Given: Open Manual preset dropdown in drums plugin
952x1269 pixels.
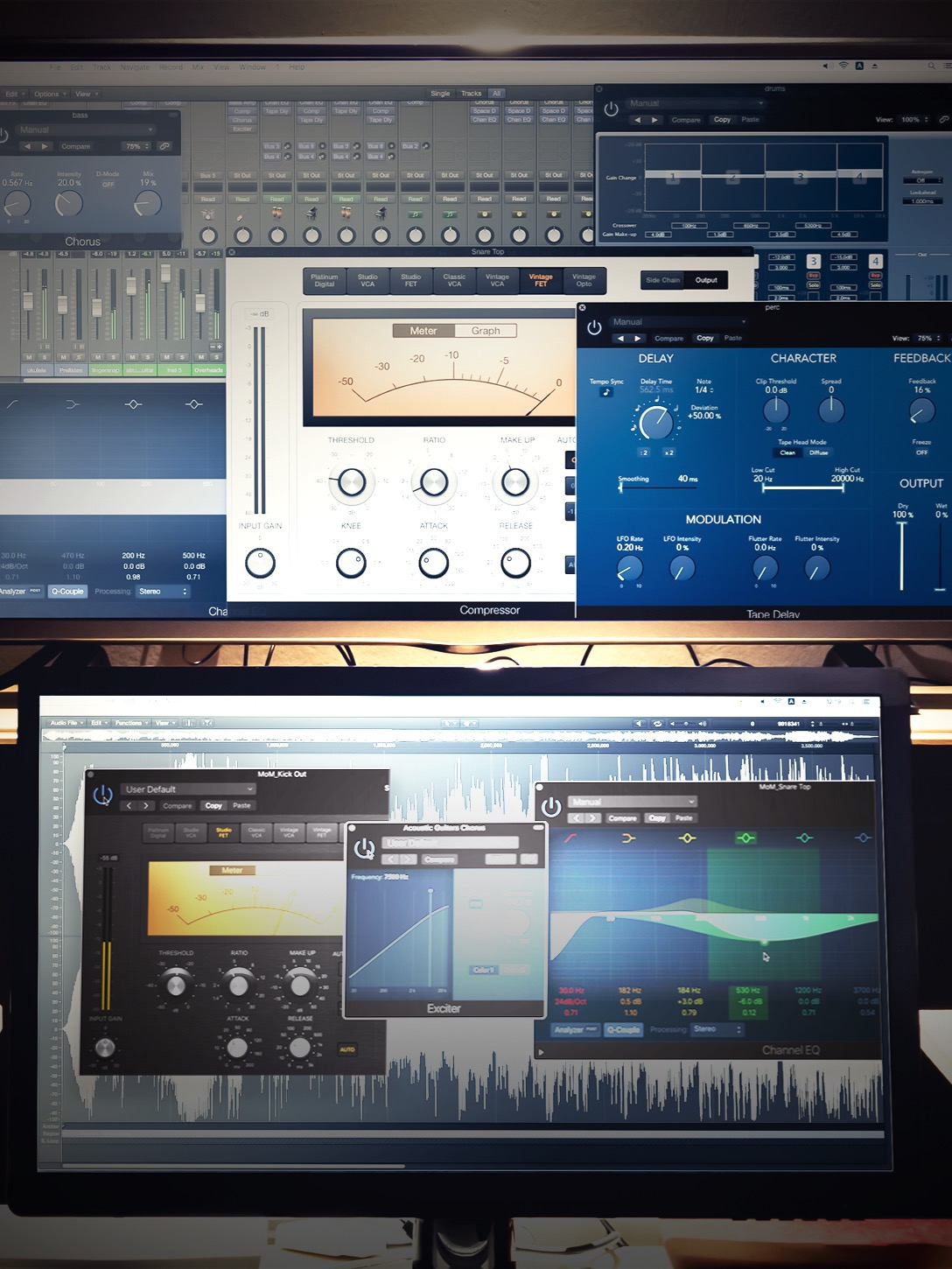Looking at the screenshot, I should pos(696,103).
